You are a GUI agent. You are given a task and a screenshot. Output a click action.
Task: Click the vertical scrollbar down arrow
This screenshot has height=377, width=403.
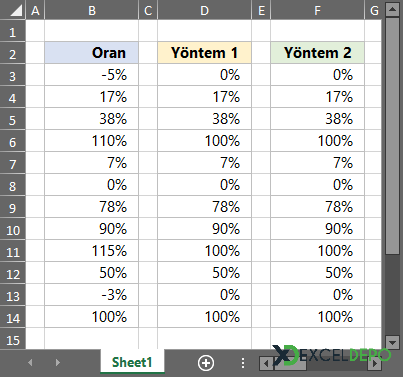(x=392, y=342)
